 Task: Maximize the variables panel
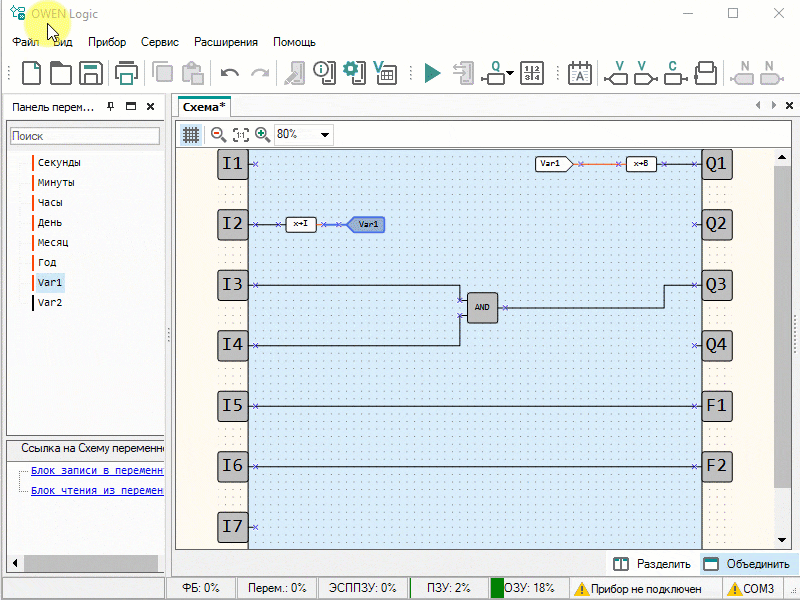(131, 106)
